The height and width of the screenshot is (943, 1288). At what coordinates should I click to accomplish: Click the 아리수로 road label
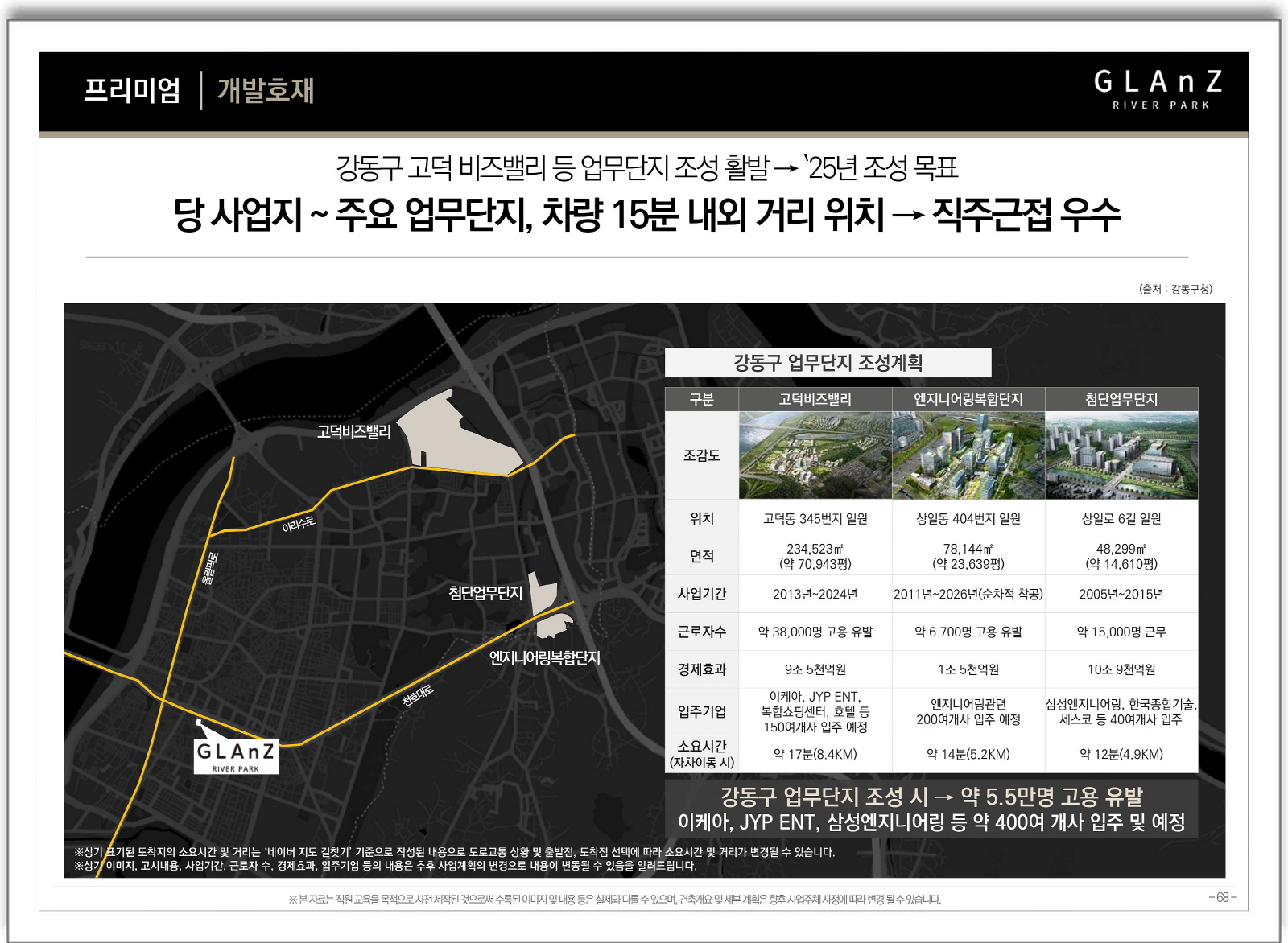click(x=299, y=525)
